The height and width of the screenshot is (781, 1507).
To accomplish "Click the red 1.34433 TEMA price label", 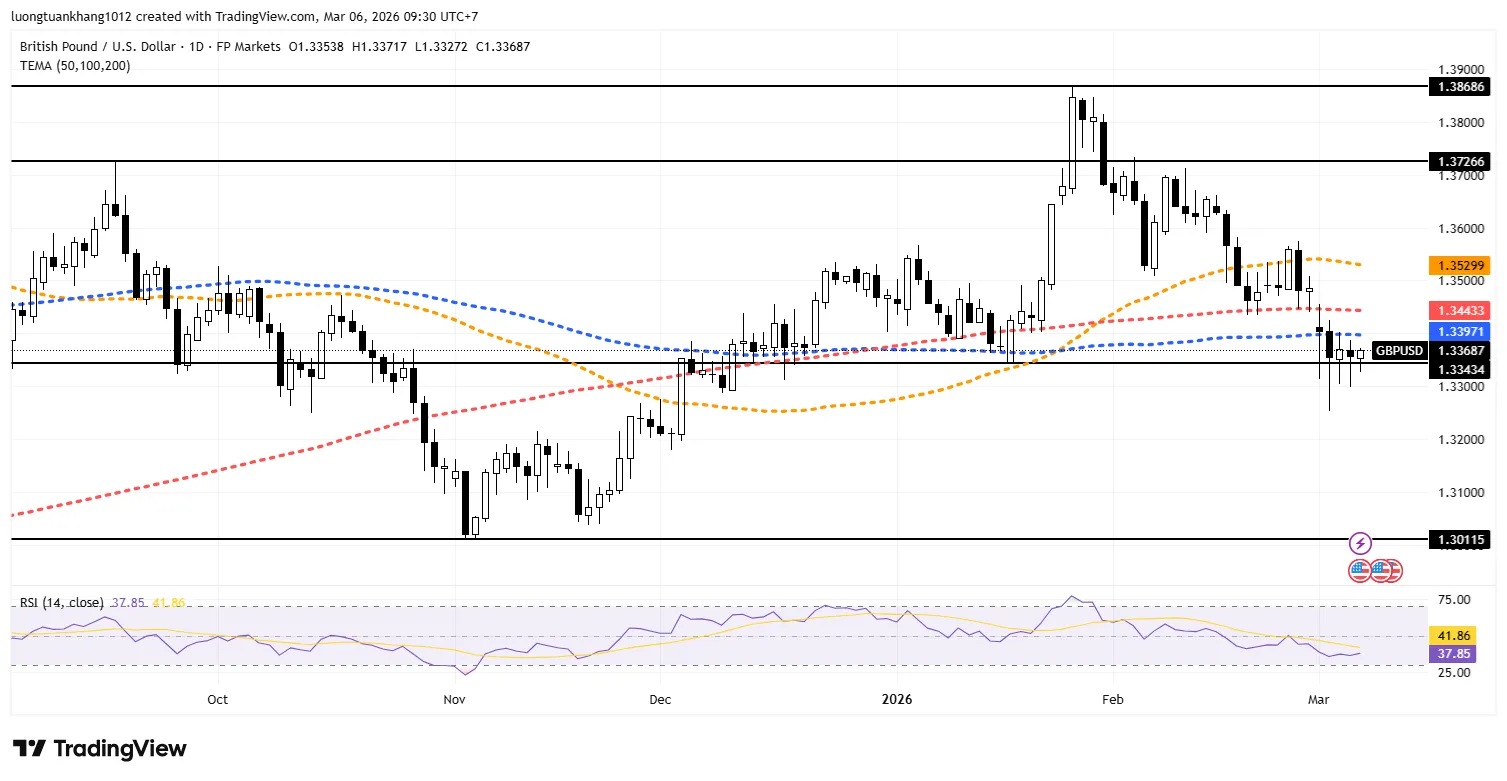I will point(1462,311).
